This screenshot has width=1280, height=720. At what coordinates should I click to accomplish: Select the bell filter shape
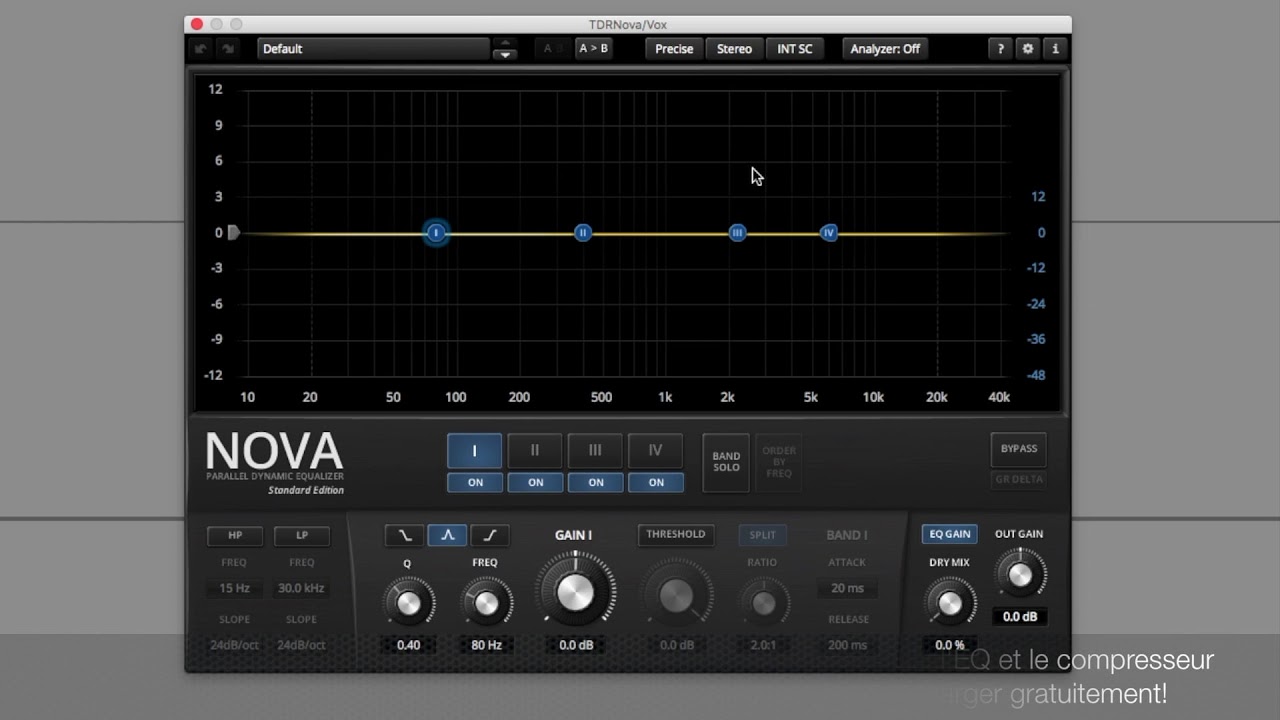click(447, 535)
